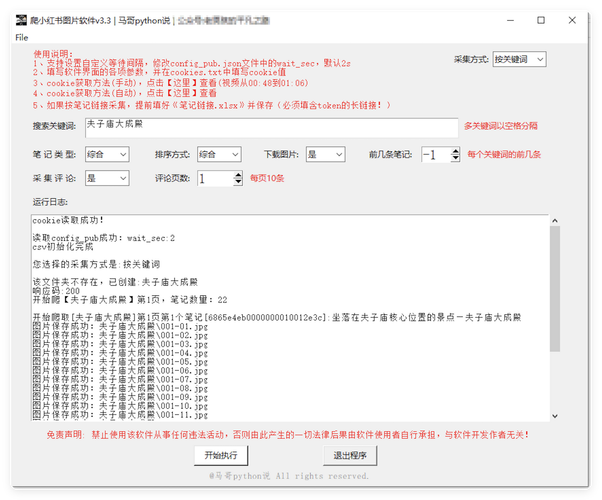Expand the 采集评论 dropdown
The width and height of the screenshot is (602, 500).
tap(107, 178)
